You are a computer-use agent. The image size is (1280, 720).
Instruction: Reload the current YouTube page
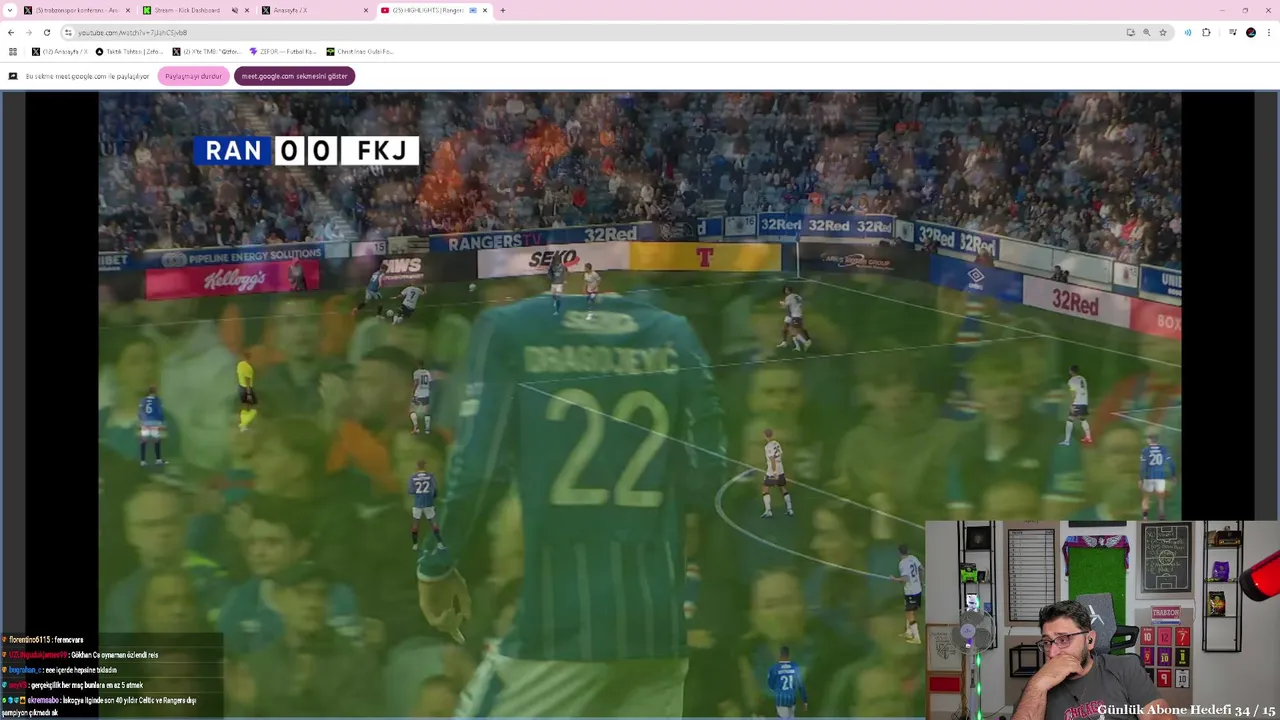[46, 32]
